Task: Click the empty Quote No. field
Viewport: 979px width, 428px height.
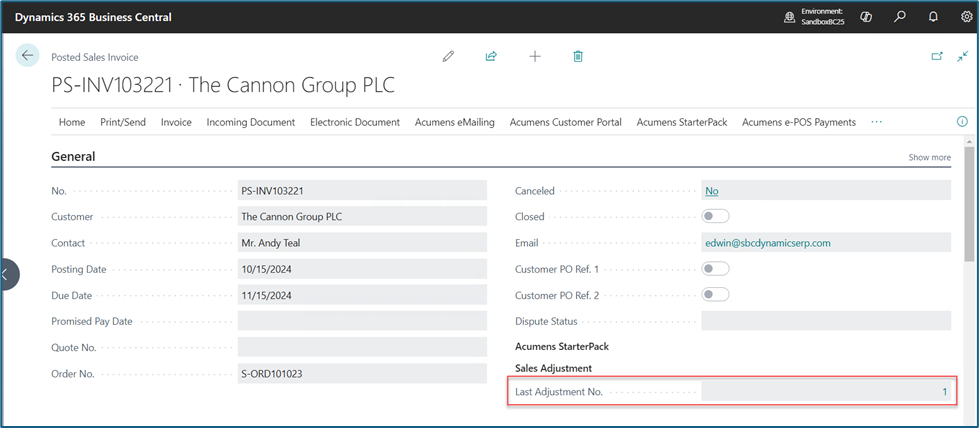Action: pyautogui.click(x=362, y=347)
